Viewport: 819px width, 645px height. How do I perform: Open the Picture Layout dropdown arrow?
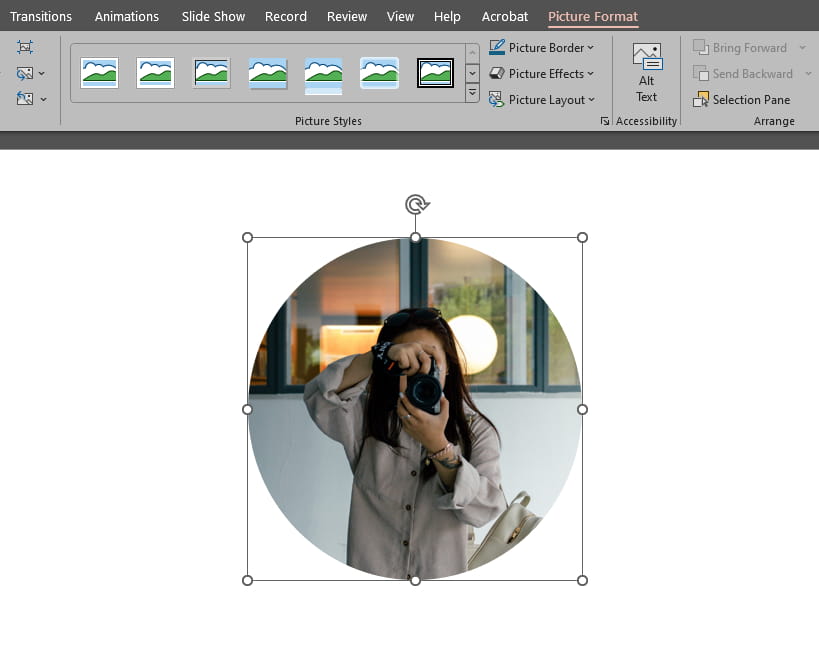(591, 100)
